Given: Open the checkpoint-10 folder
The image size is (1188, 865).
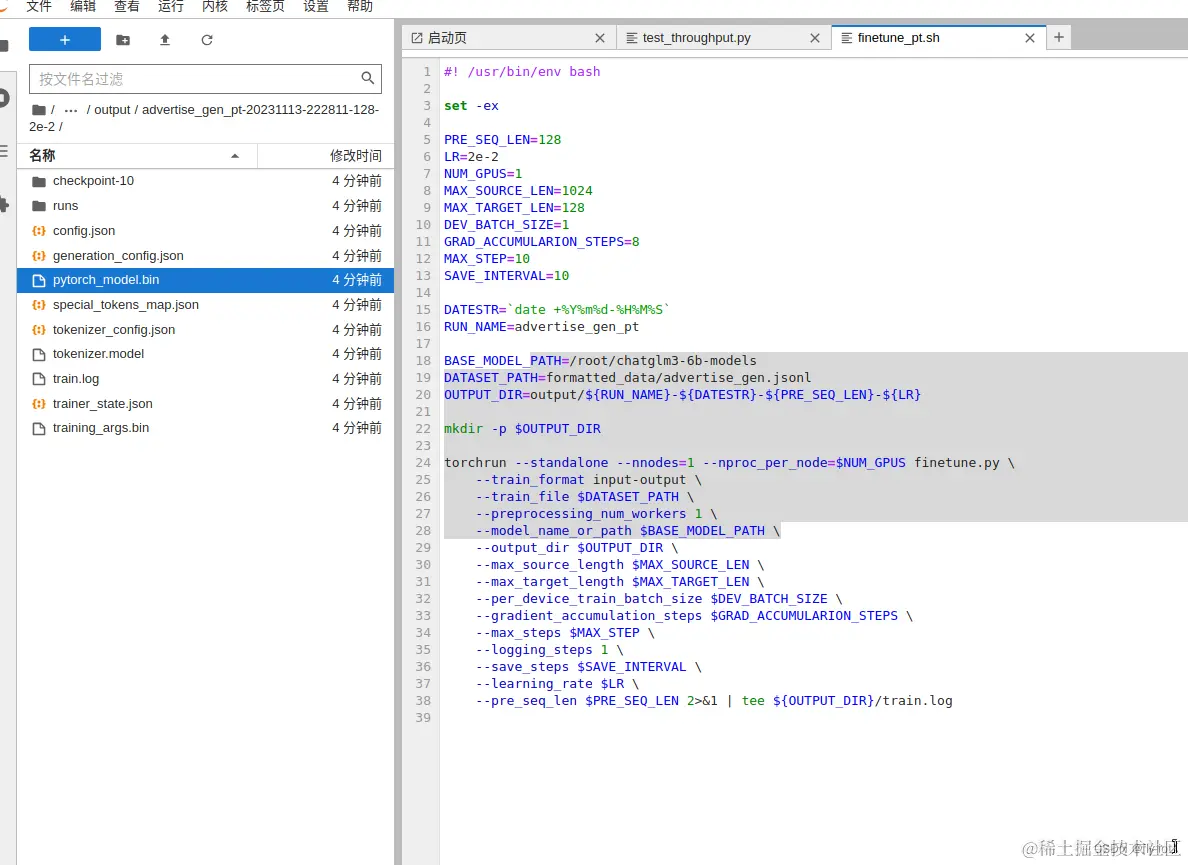Looking at the screenshot, I should tap(205, 181).
